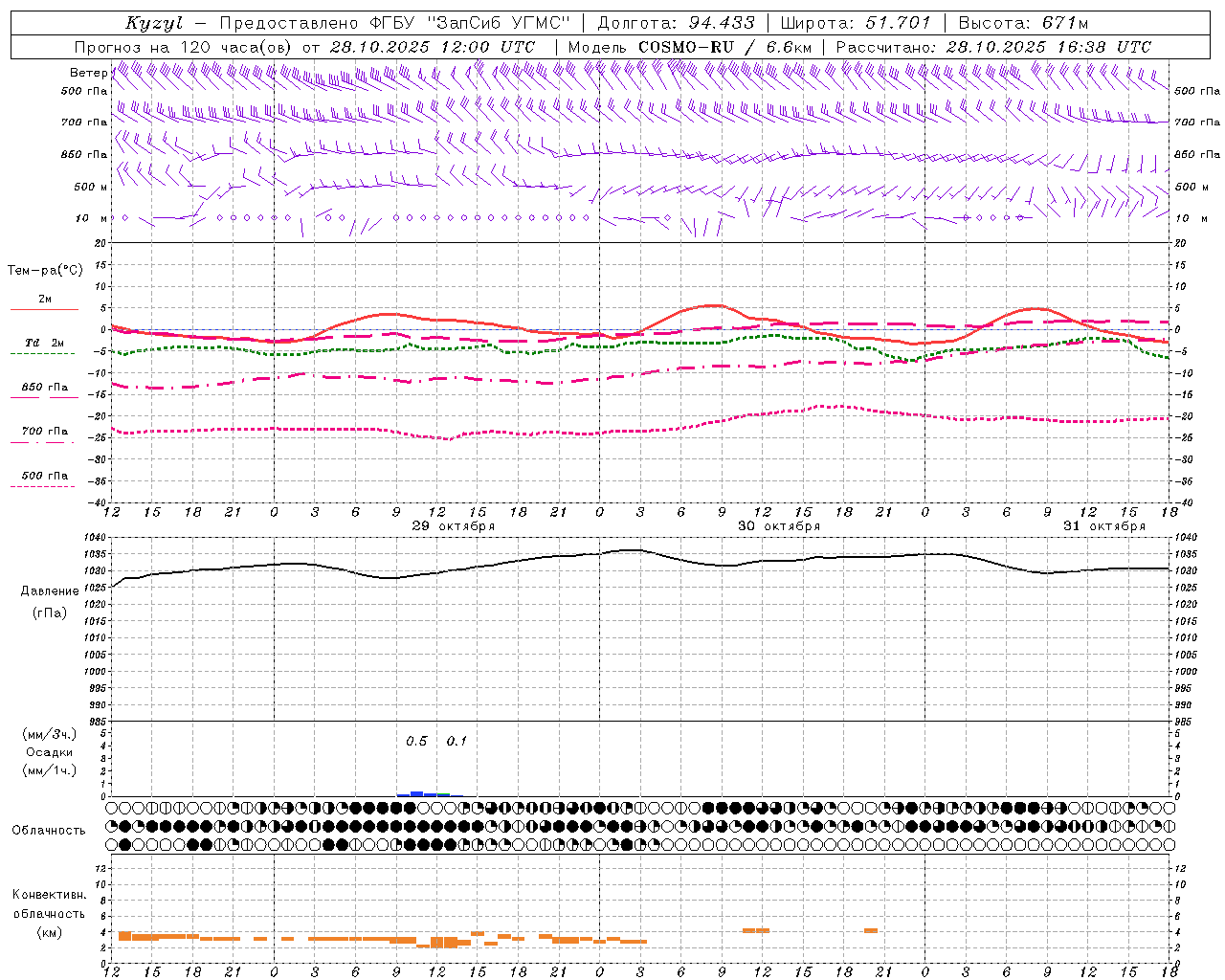The image size is (1225, 980).
Task: Click the 0.1 precipitation amount value
Action: click(457, 742)
